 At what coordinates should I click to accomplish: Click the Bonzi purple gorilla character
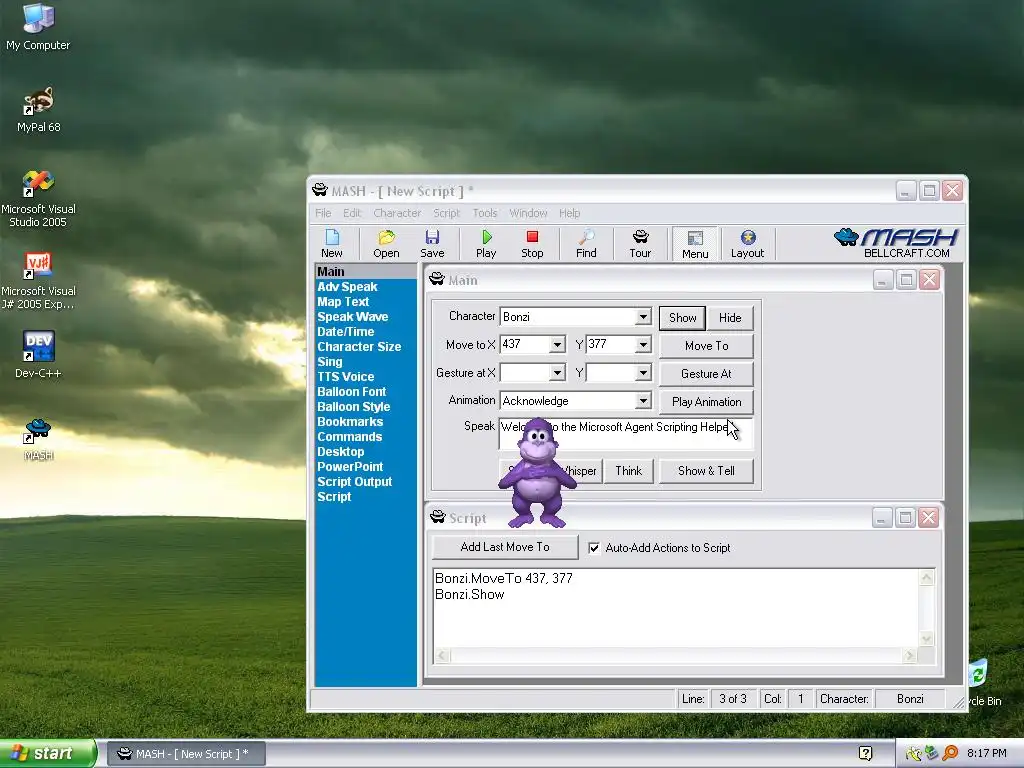click(x=536, y=473)
